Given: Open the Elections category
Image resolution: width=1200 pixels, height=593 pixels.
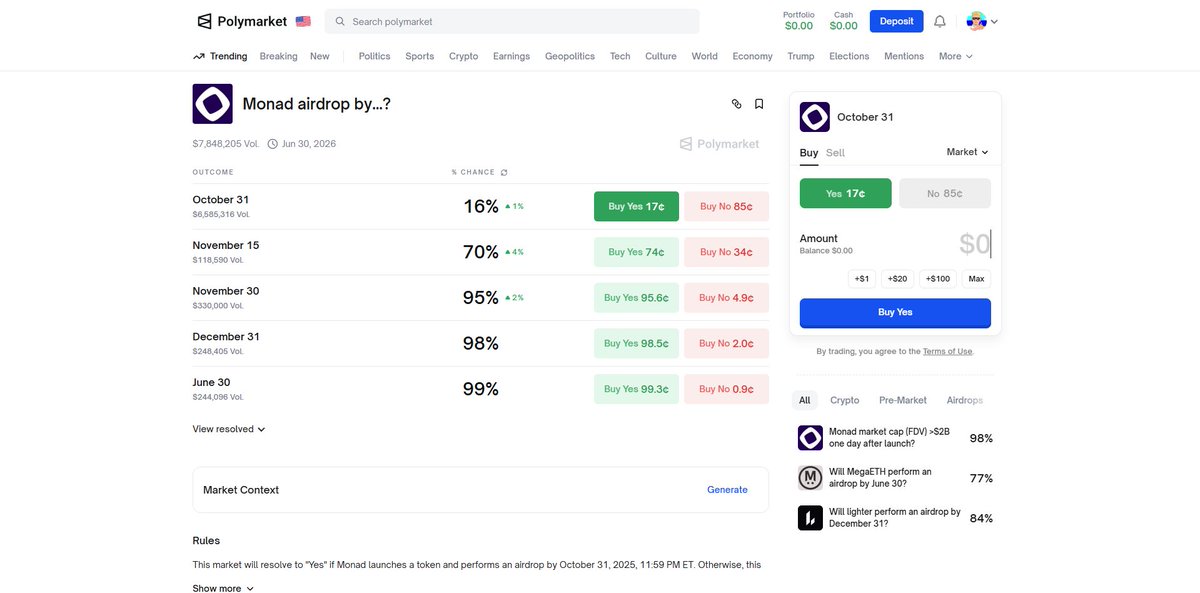Looking at the screenshot, I should (x=849, y=56).
